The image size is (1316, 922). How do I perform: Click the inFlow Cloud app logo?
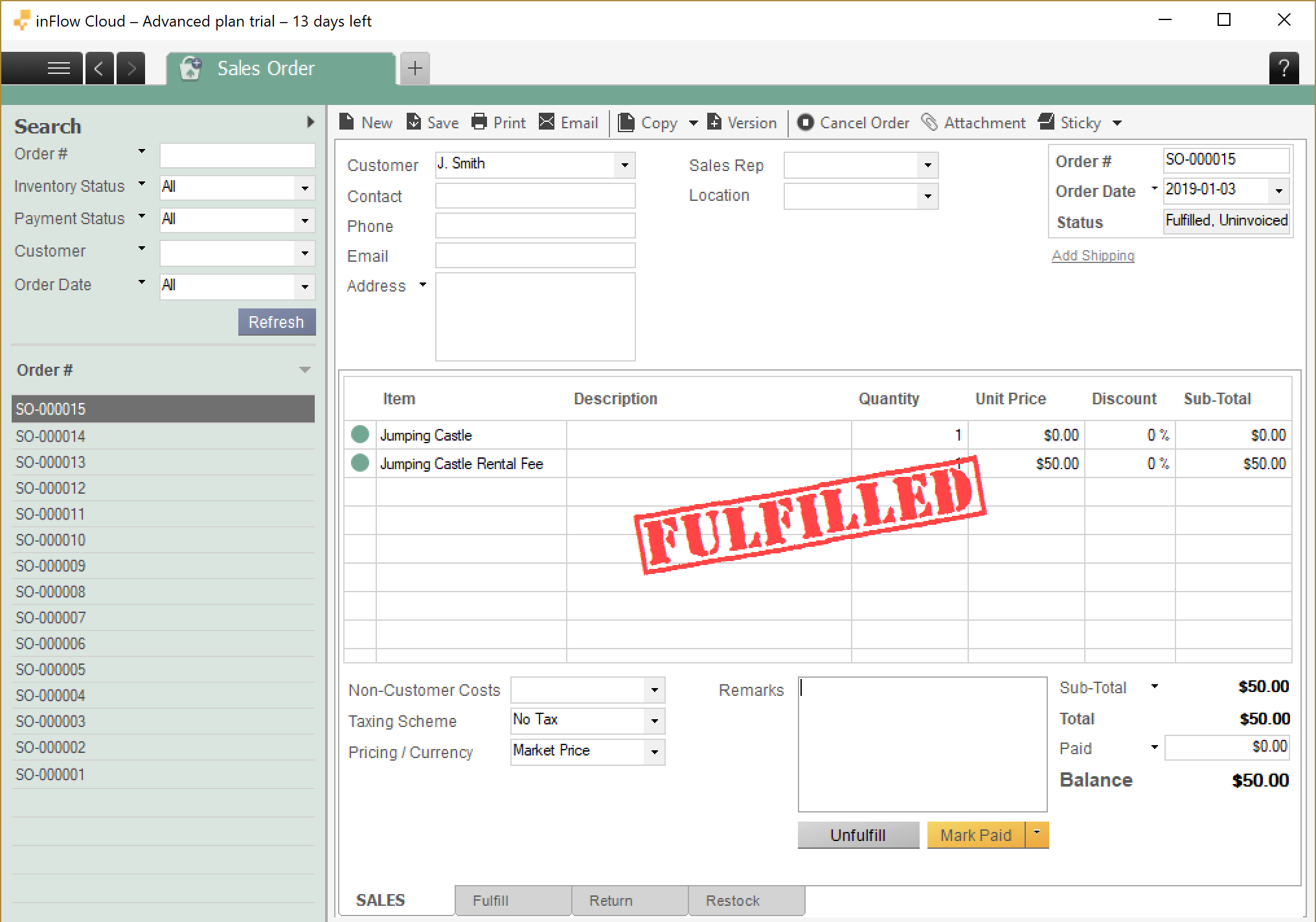click(x=21, y=21)
